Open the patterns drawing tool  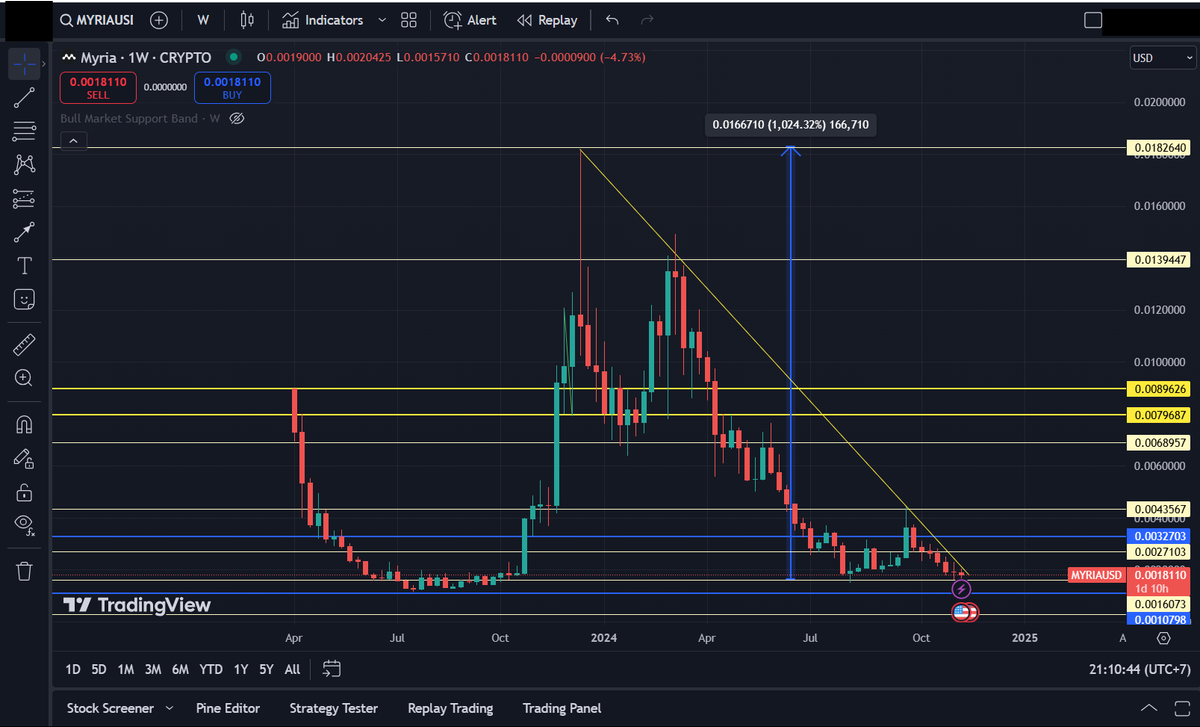click(x=25, y=165)
